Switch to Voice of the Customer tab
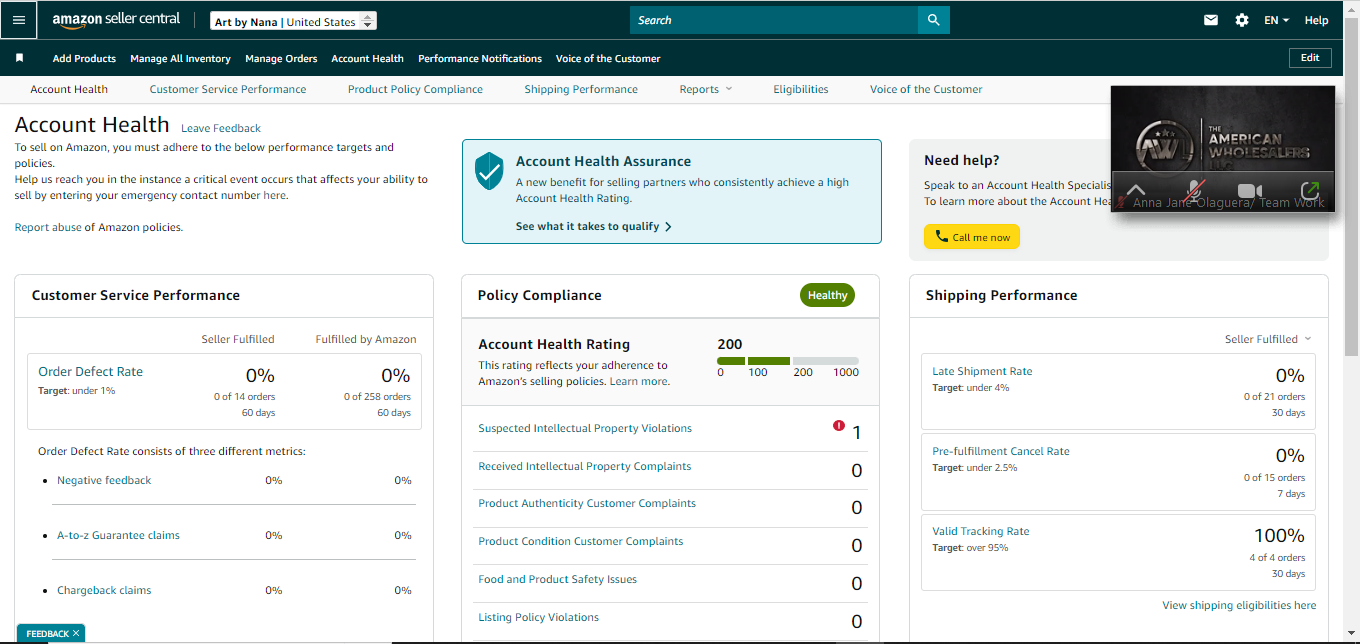1360x644 pixels. coord(926,89)
